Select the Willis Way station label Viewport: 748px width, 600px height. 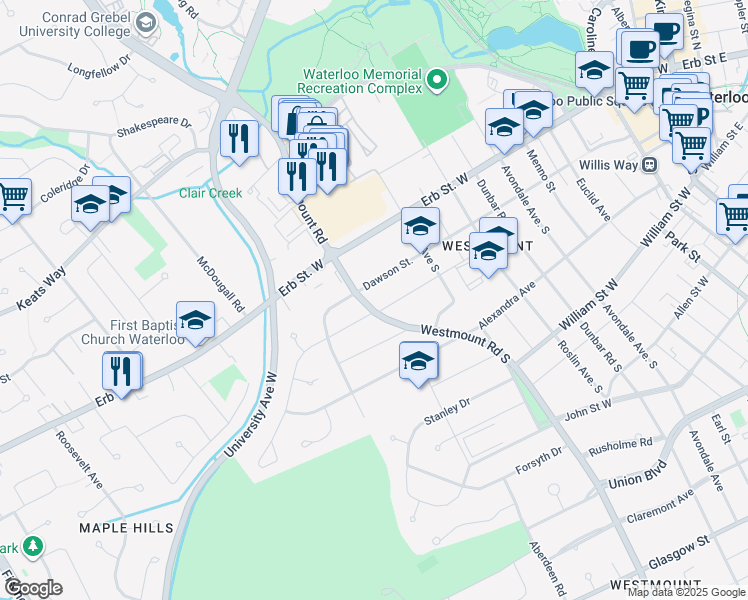click(608, 165)
